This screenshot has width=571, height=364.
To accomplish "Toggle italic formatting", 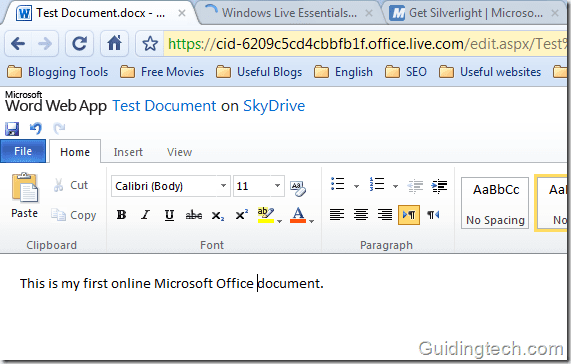I will 145,215.
